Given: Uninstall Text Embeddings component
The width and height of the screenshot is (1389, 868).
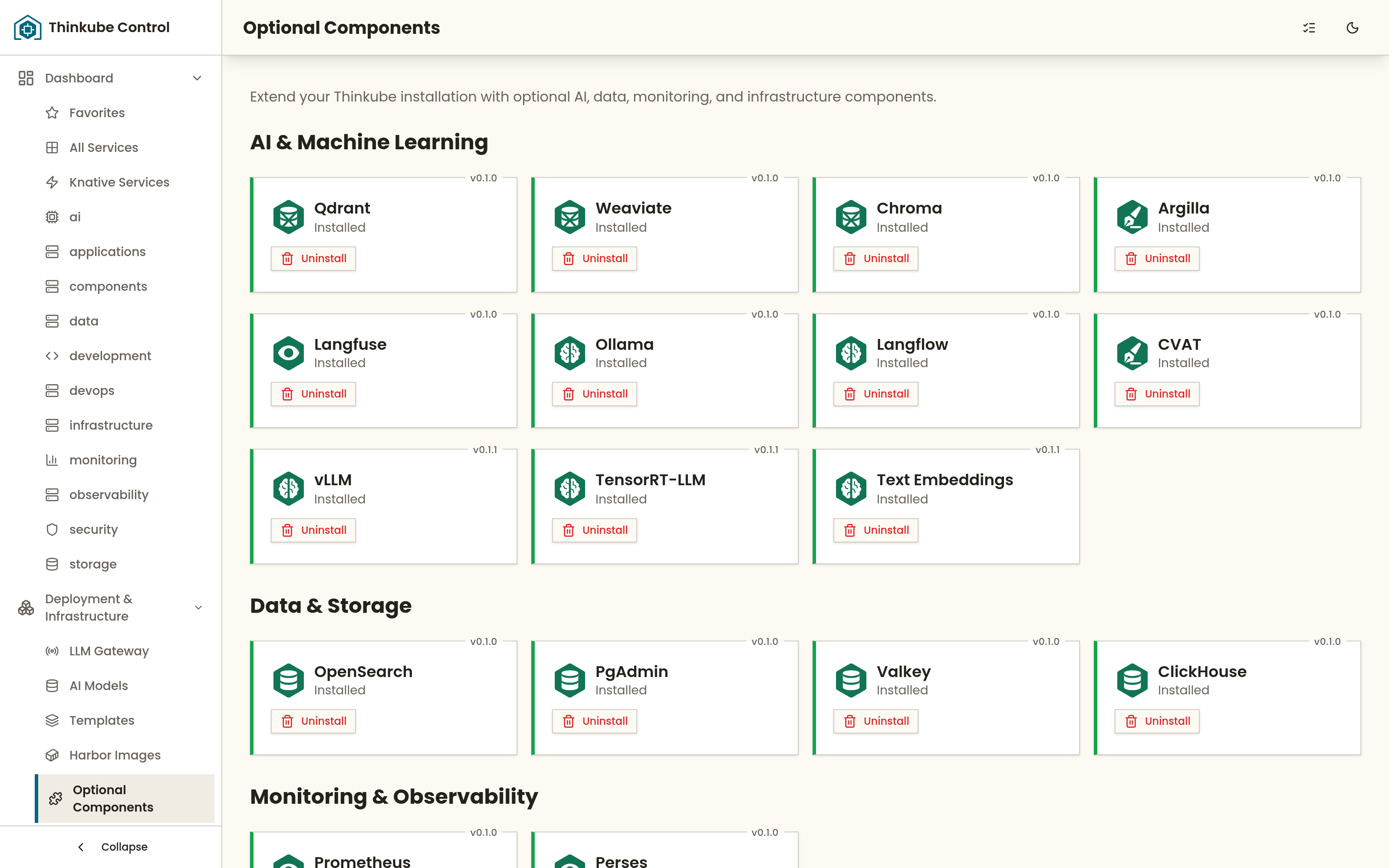Looking at the screenshot, I should [876, 530].
